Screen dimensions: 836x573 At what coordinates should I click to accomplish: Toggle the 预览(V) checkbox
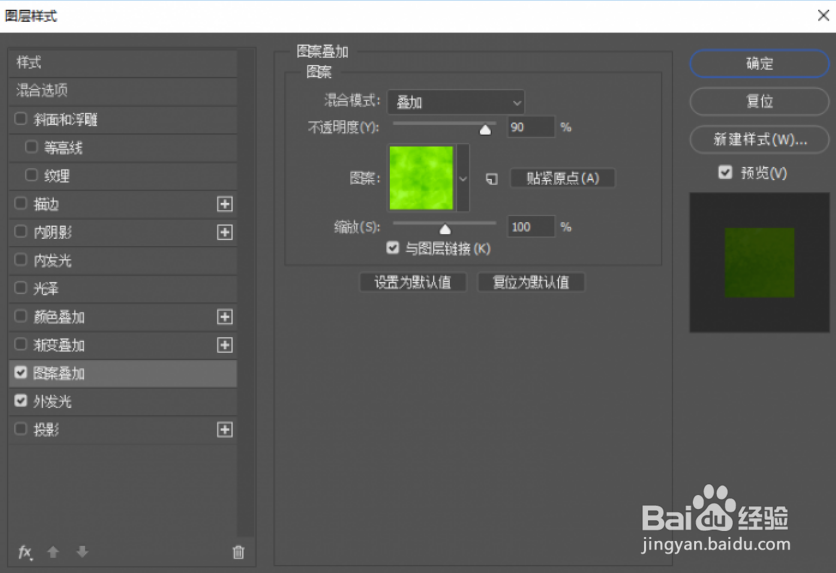(725, 172)
